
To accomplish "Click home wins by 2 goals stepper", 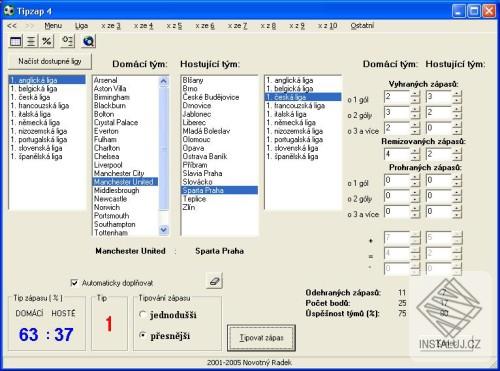I will (415, 113).
